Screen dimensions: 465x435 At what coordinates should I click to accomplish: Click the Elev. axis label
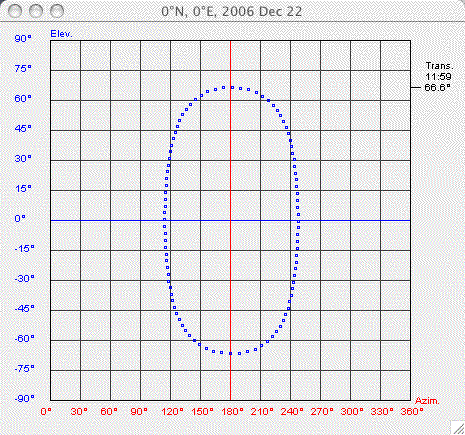[x=61, y=34]
